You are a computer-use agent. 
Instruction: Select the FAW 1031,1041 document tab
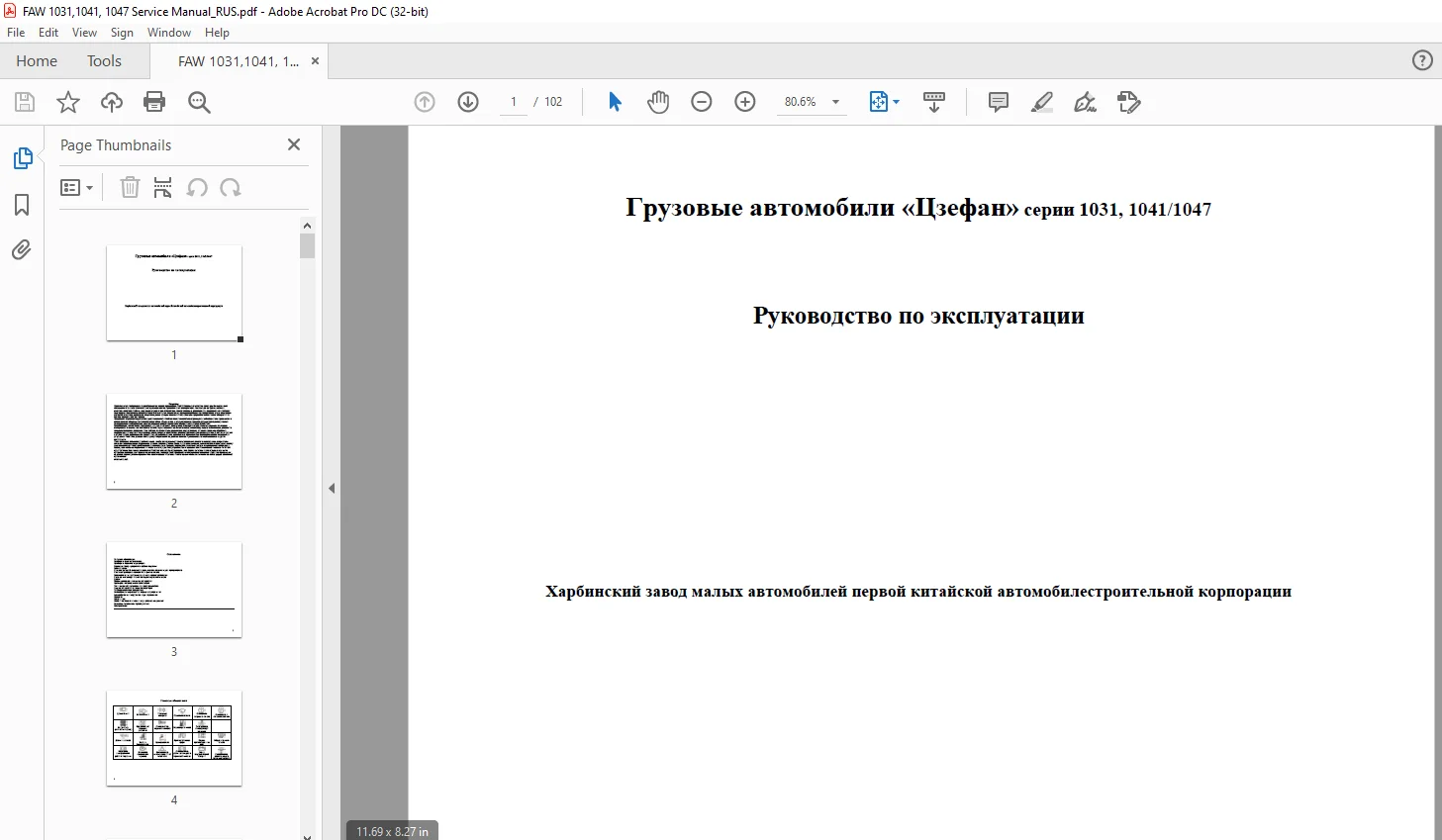point(239,61)
